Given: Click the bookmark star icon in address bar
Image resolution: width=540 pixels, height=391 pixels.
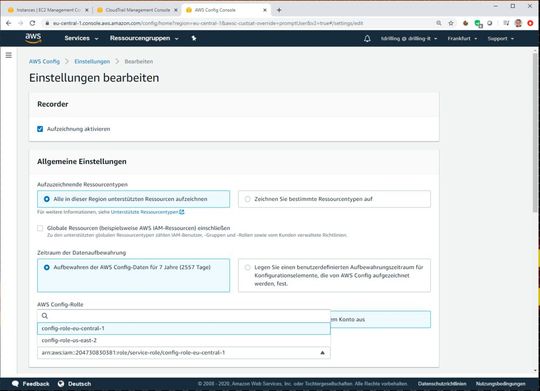Looking at the screenshot, I should click(451, 23).
